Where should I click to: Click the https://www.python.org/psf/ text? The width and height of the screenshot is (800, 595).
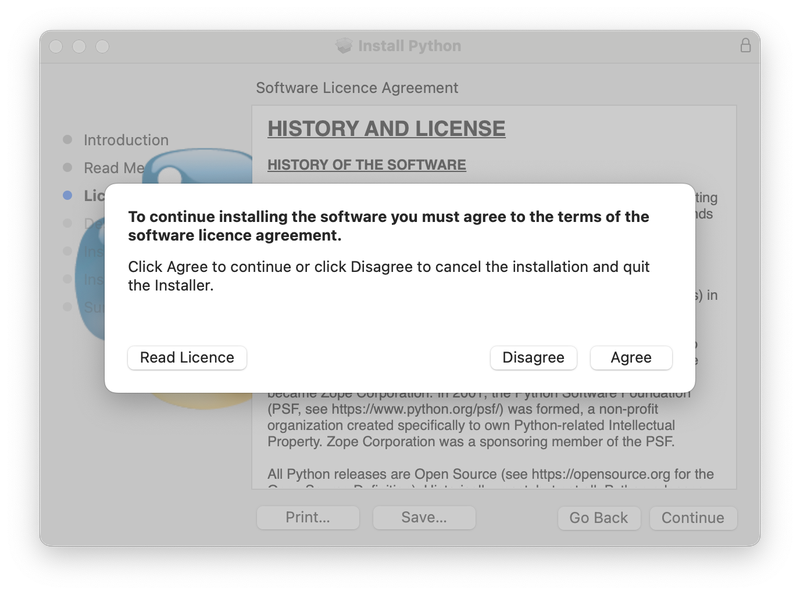pos(417,409)
